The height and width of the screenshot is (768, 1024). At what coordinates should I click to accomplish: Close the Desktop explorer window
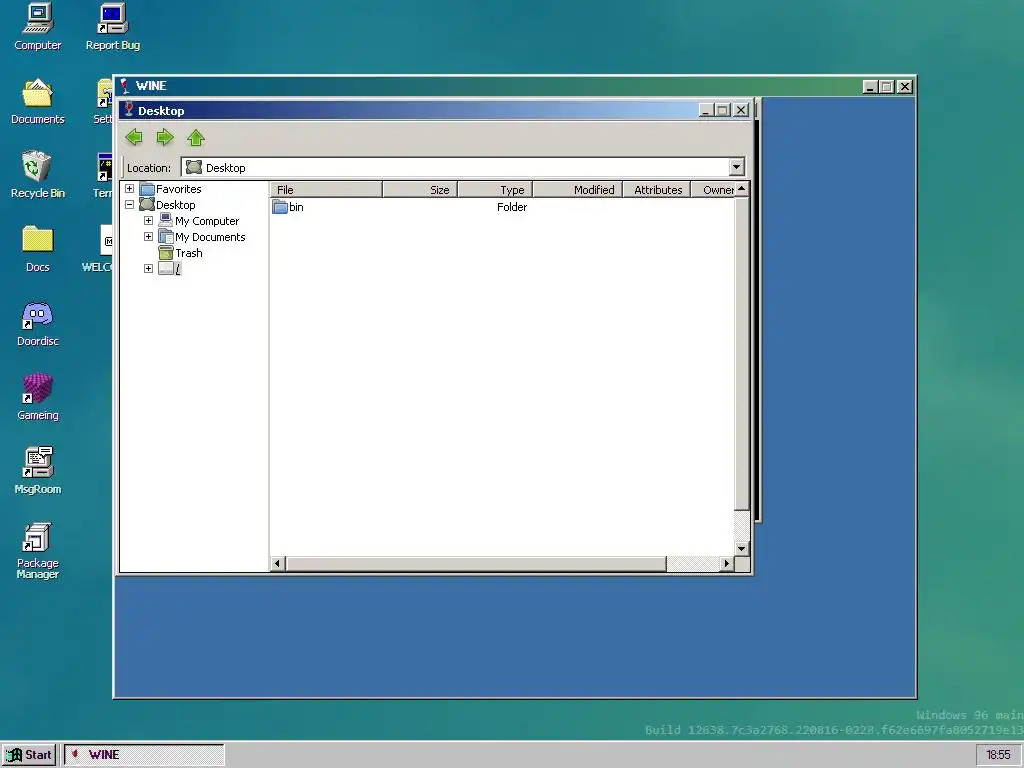click(741, 110)
